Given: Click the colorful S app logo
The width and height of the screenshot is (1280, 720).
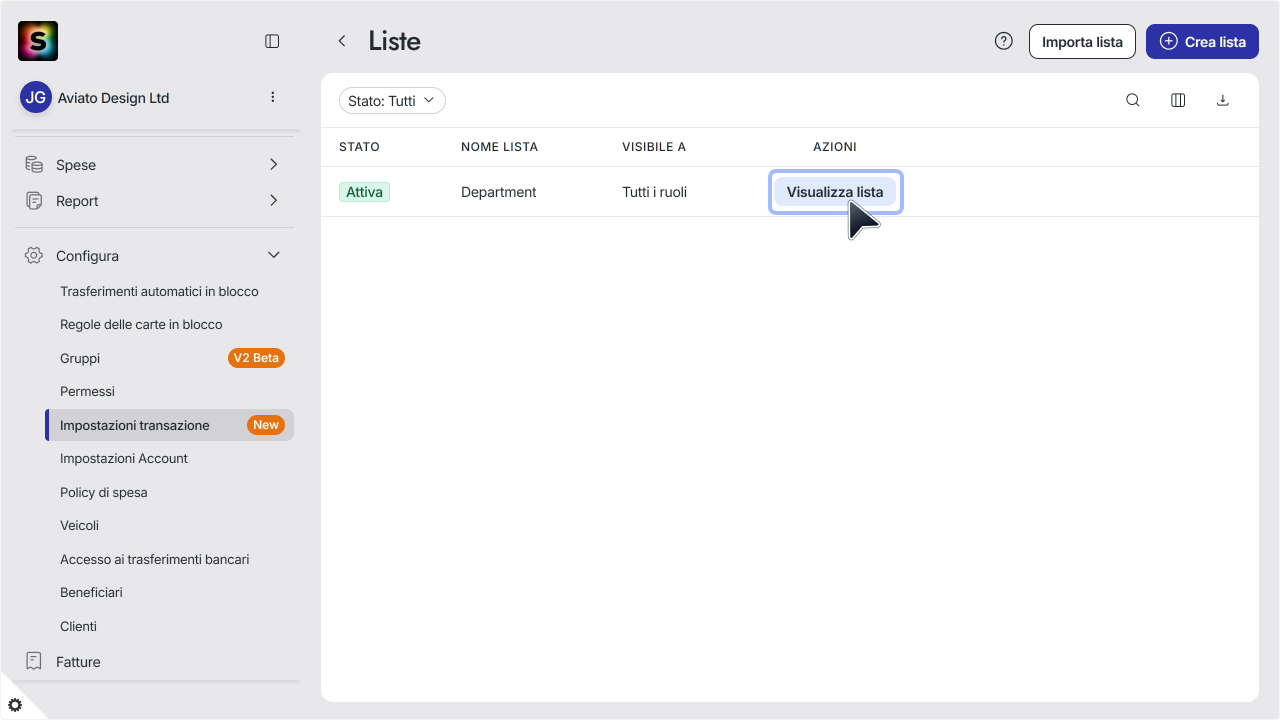Looking at the screenshot, I should point(38,41).
